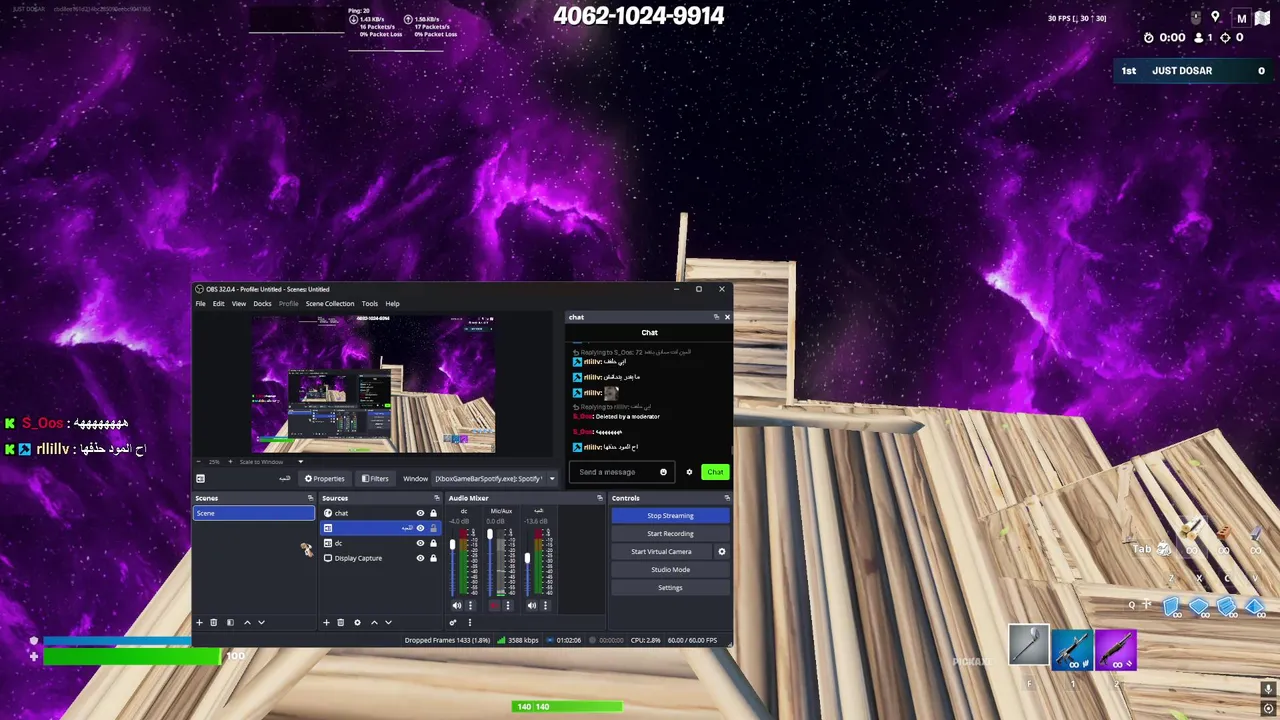Open the File menu

pos(200,304)
